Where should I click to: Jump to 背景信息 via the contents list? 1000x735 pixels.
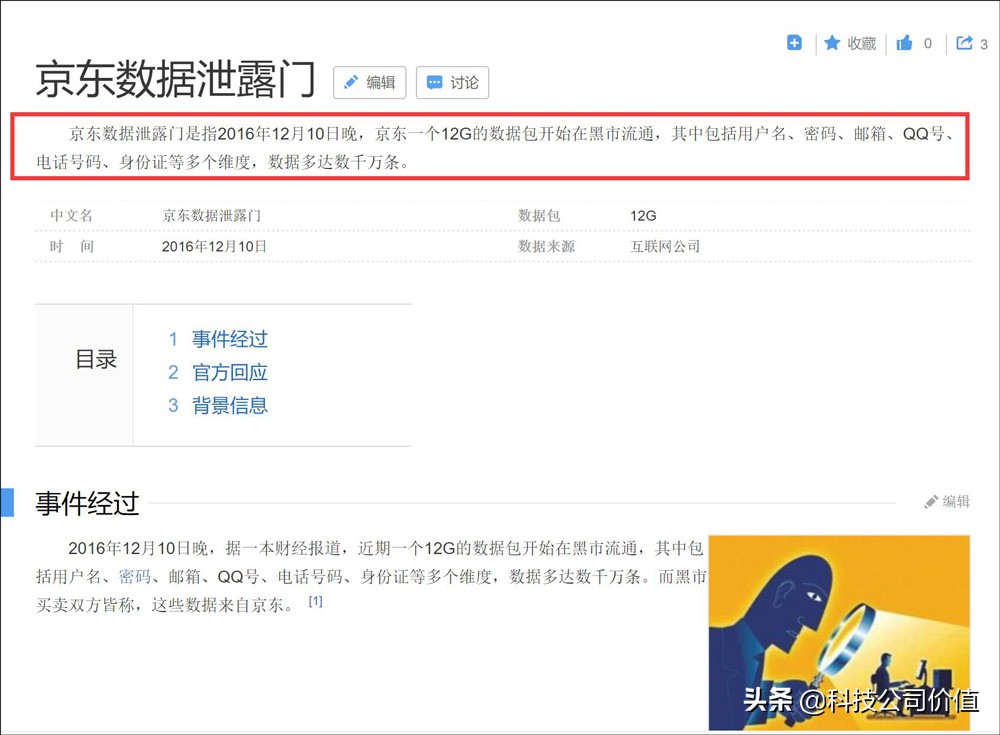[x=229, y=405]
